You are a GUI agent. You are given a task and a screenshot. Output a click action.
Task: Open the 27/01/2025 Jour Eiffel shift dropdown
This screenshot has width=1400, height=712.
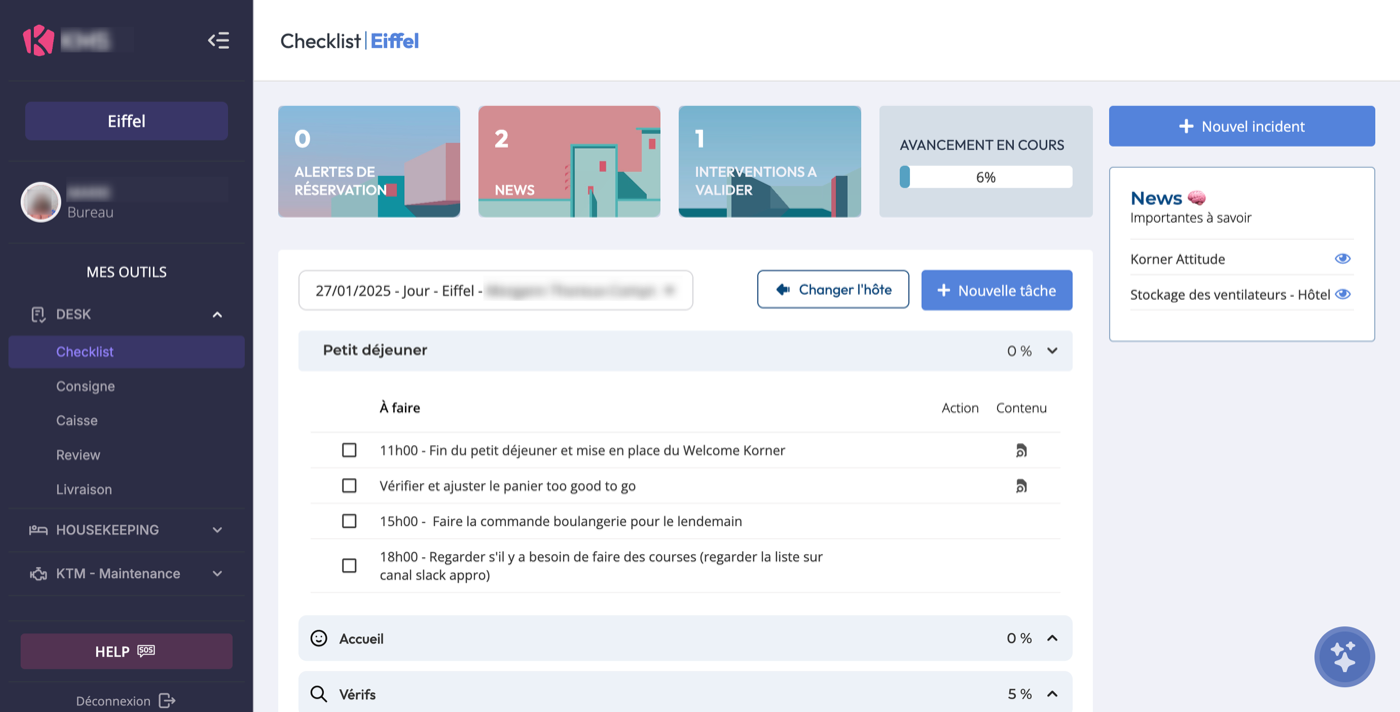pos(496,291)
